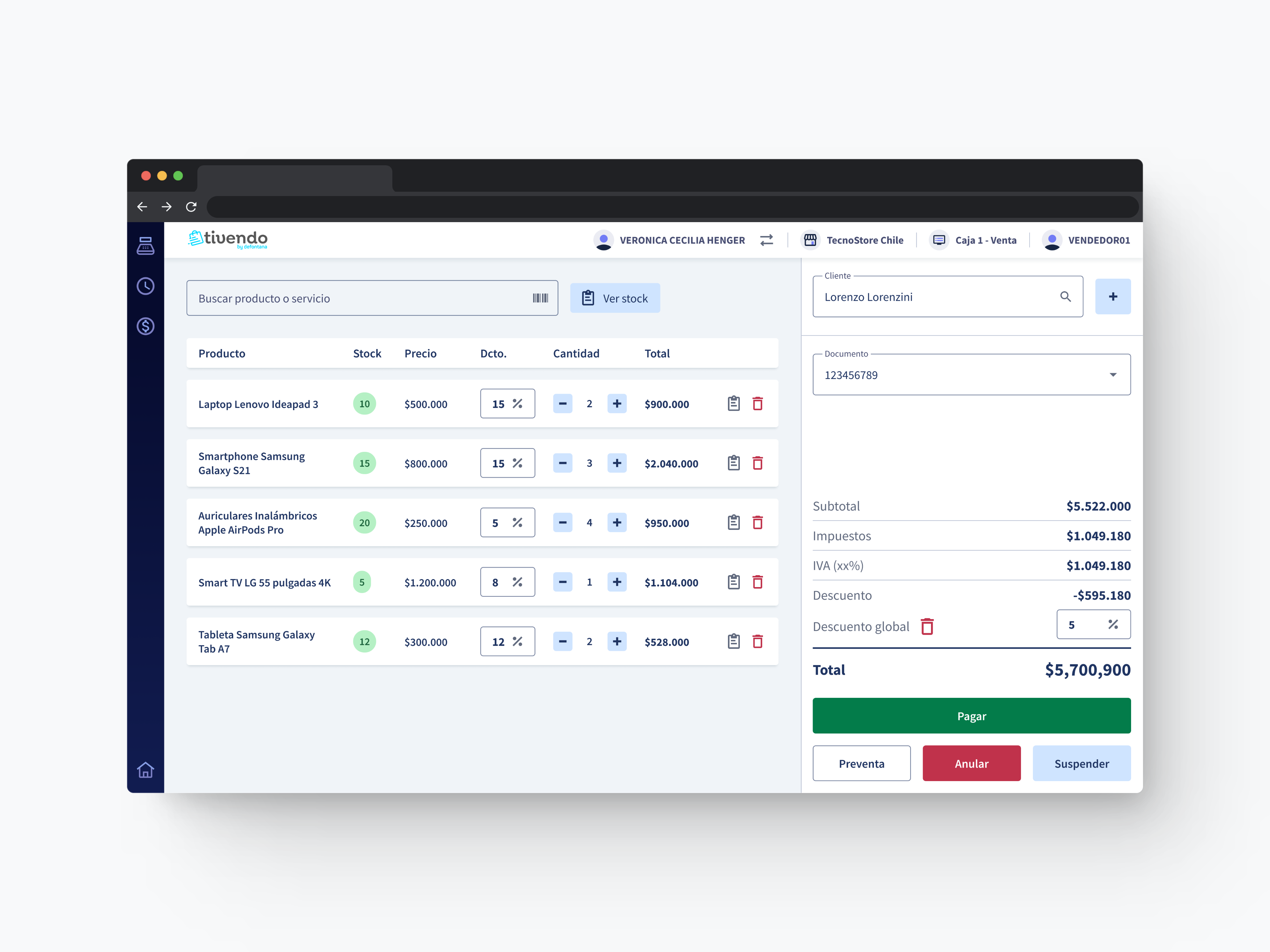
Task: Click the Ver stock button
Action: click(615, 298)
